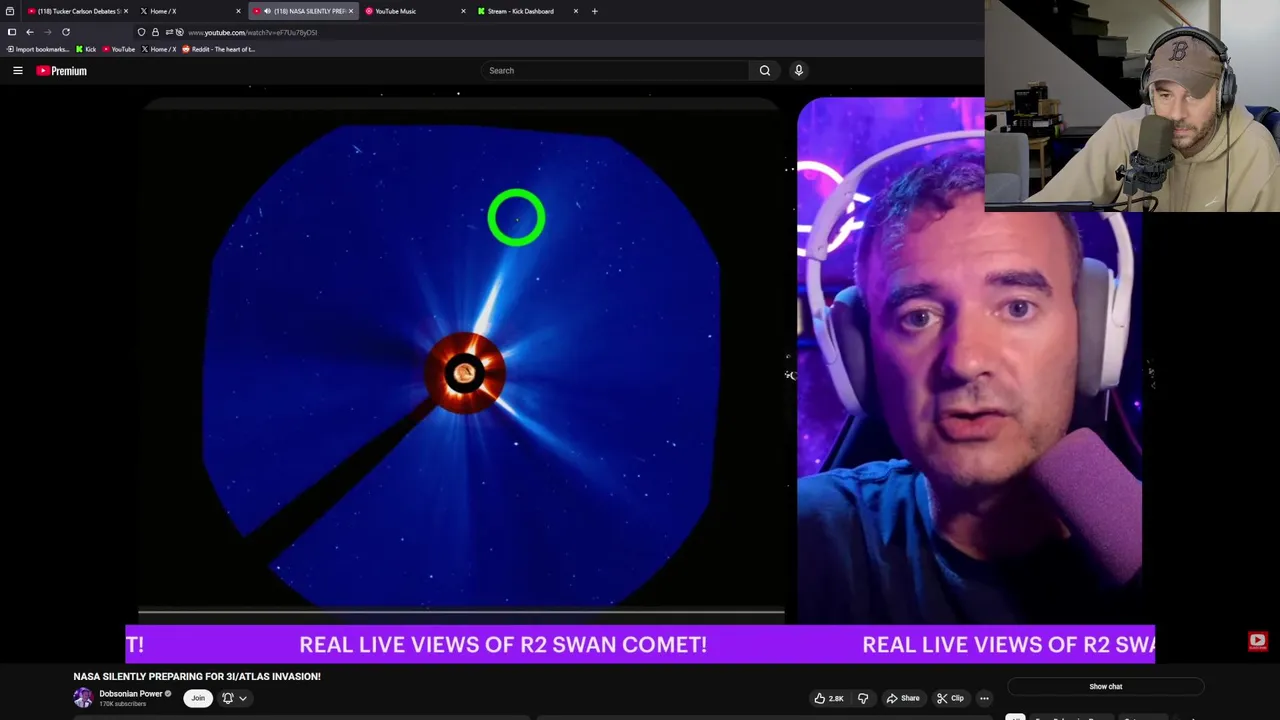
Task: Open Import bookmarks bookmark
Action: [38, 49]
